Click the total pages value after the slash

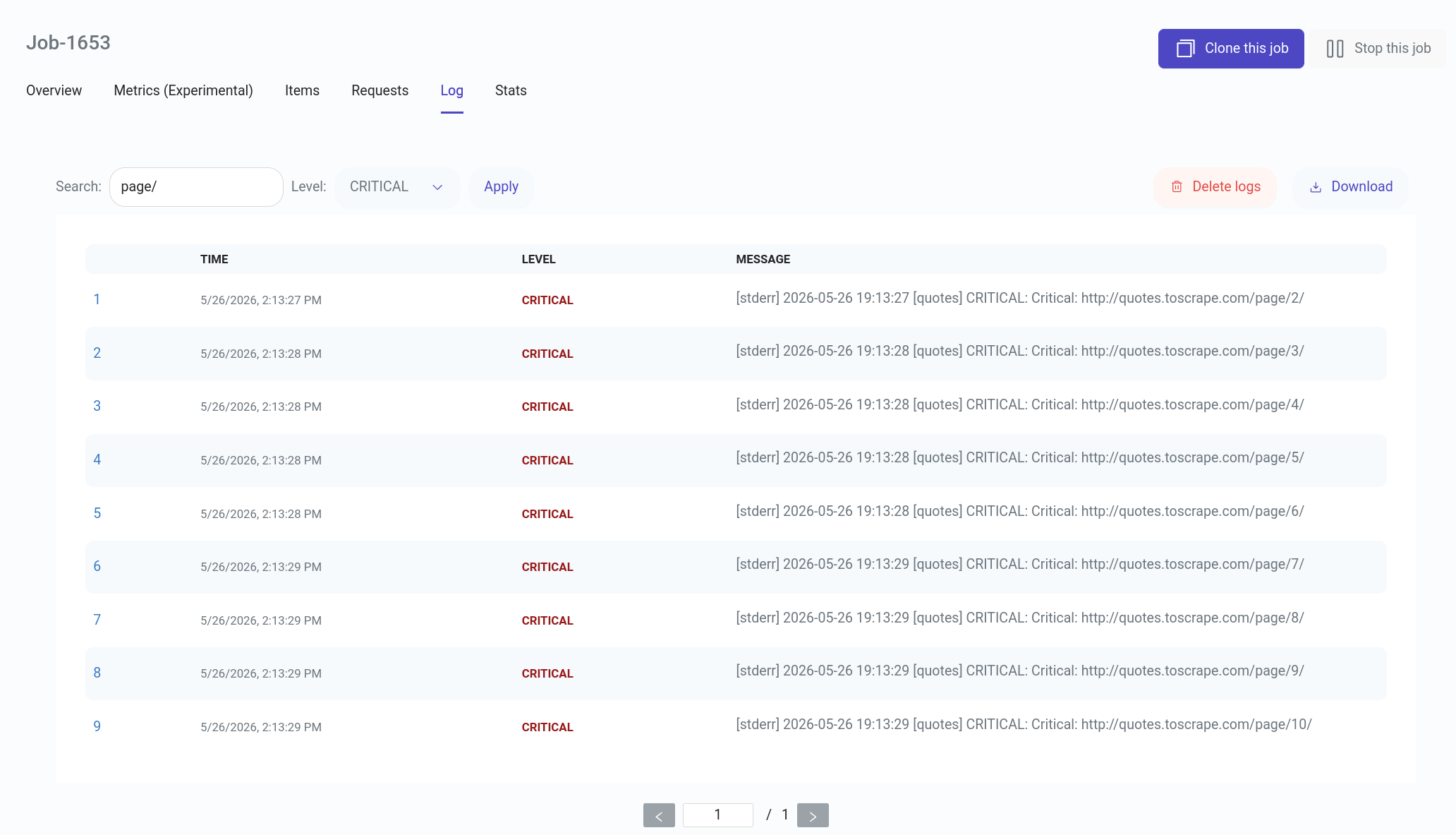point(784,815)
